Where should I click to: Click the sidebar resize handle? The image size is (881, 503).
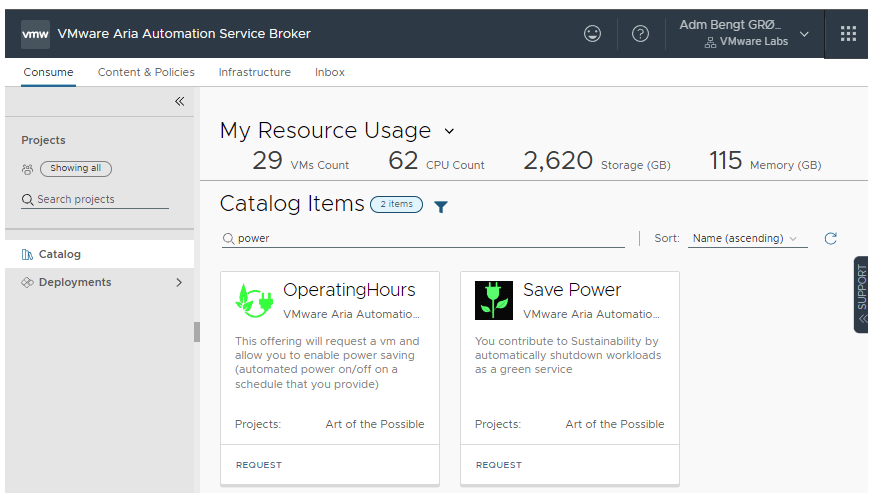point(197,332)
